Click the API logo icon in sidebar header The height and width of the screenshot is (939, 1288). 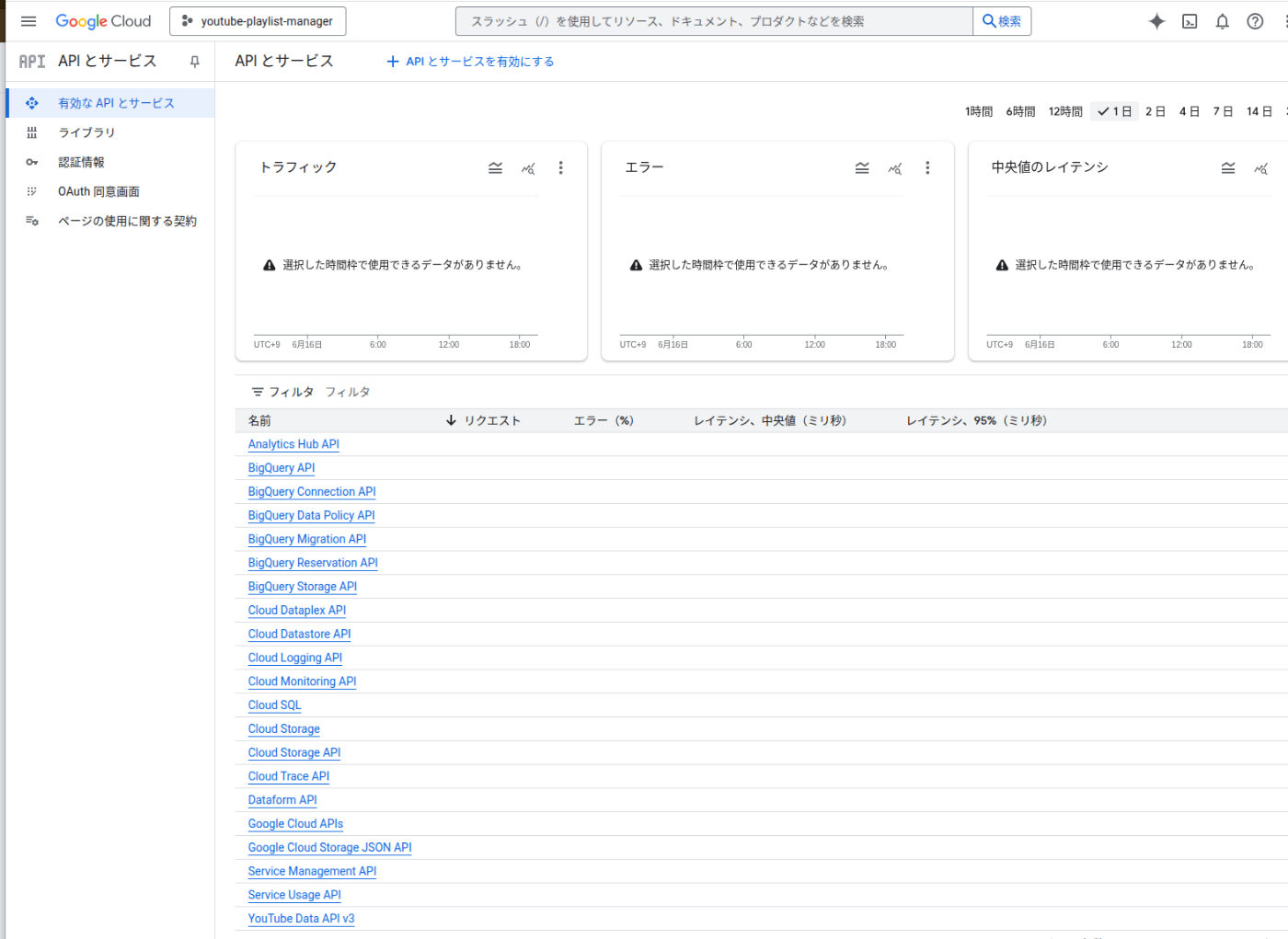[32, 62]
